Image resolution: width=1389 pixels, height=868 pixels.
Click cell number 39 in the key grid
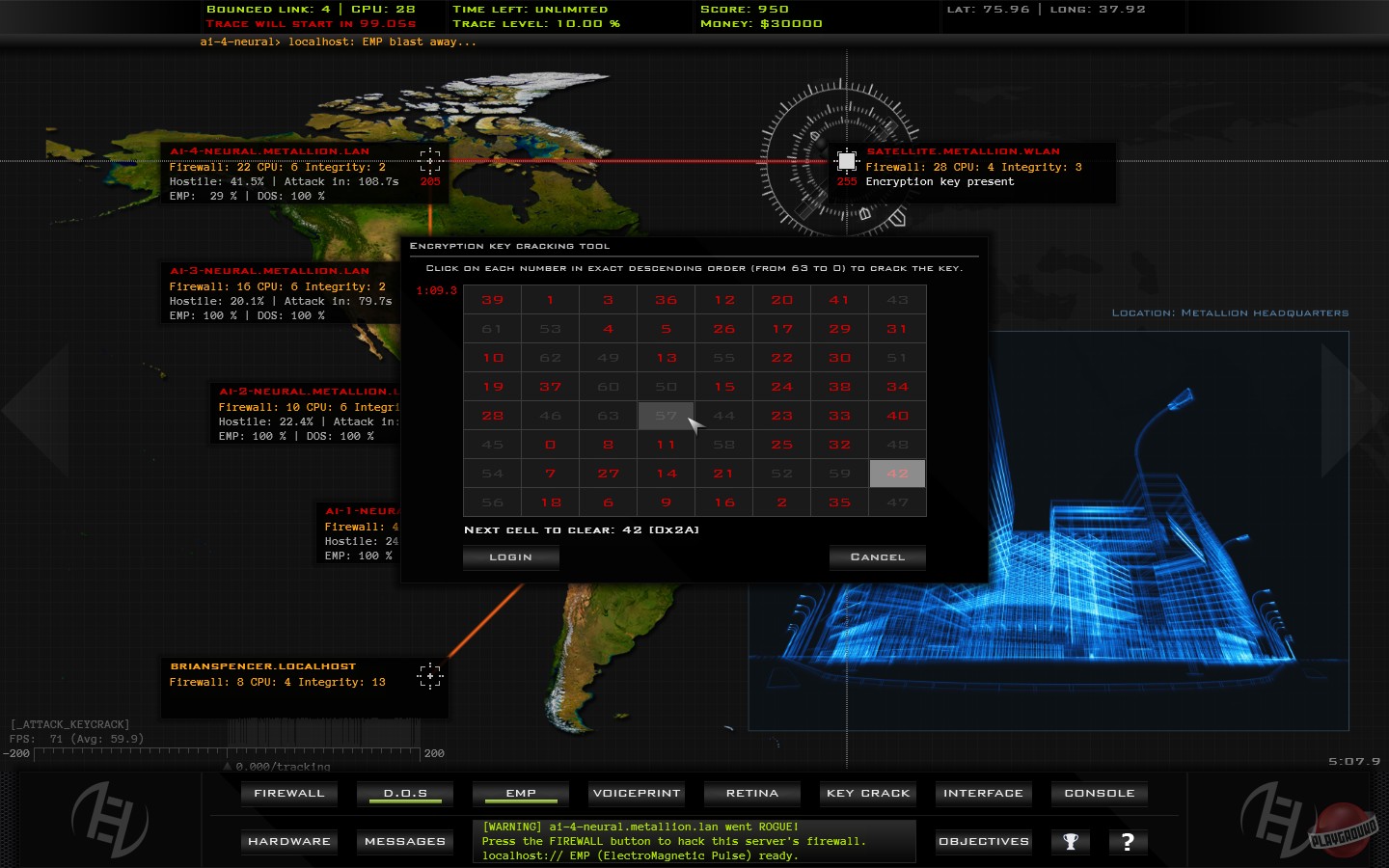click(x=492, y=300)
